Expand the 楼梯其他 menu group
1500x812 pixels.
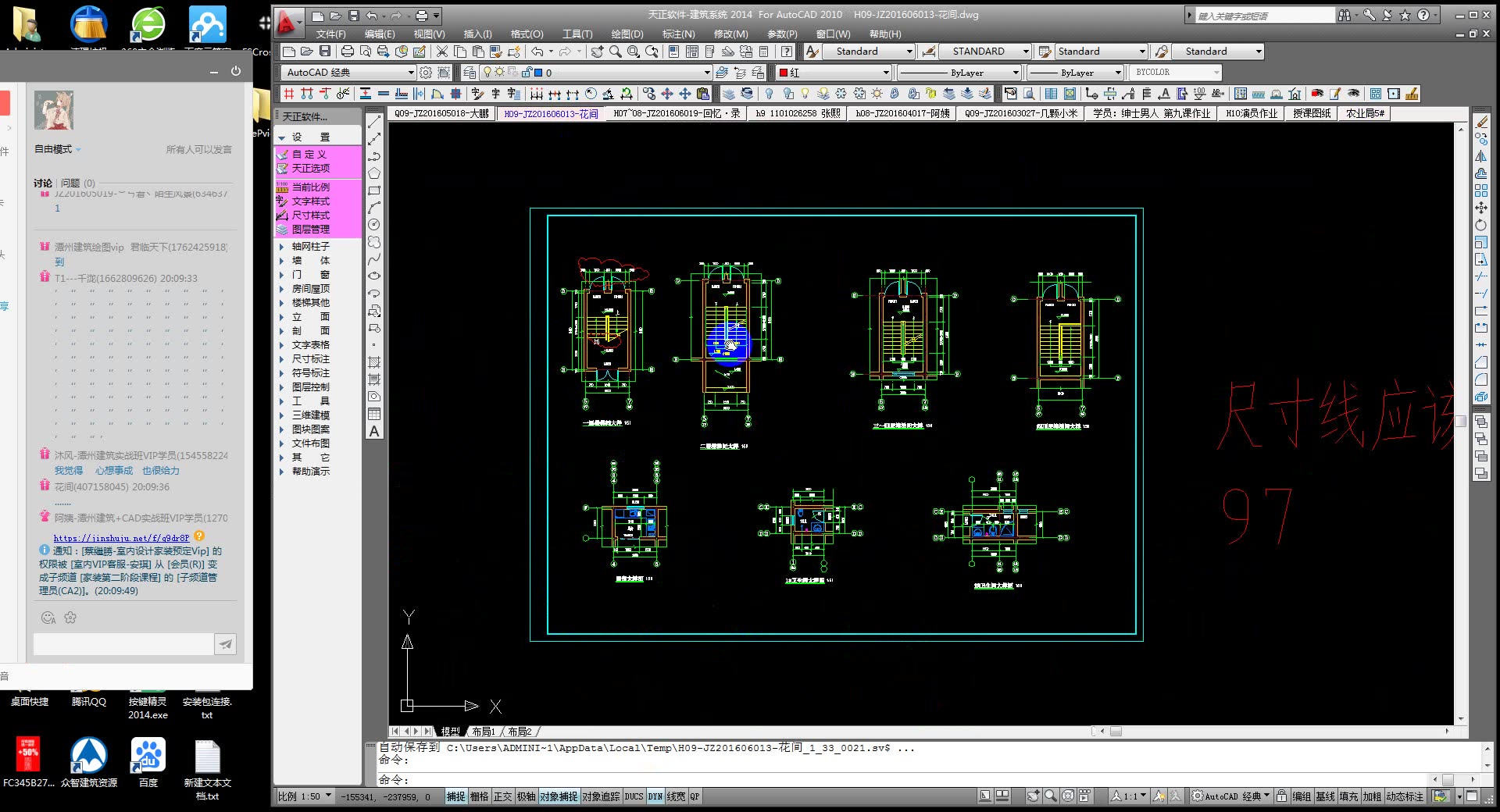point(311,303)
